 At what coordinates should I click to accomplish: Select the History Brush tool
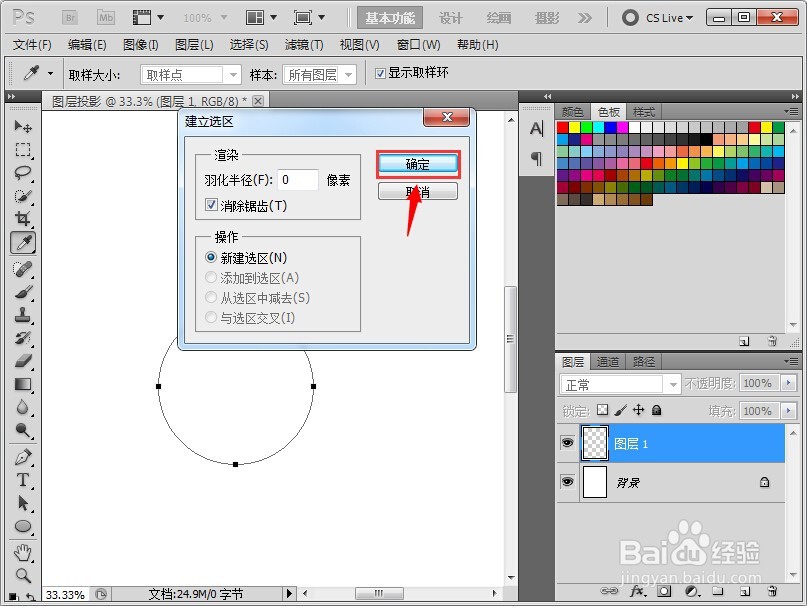coord(23,338)
